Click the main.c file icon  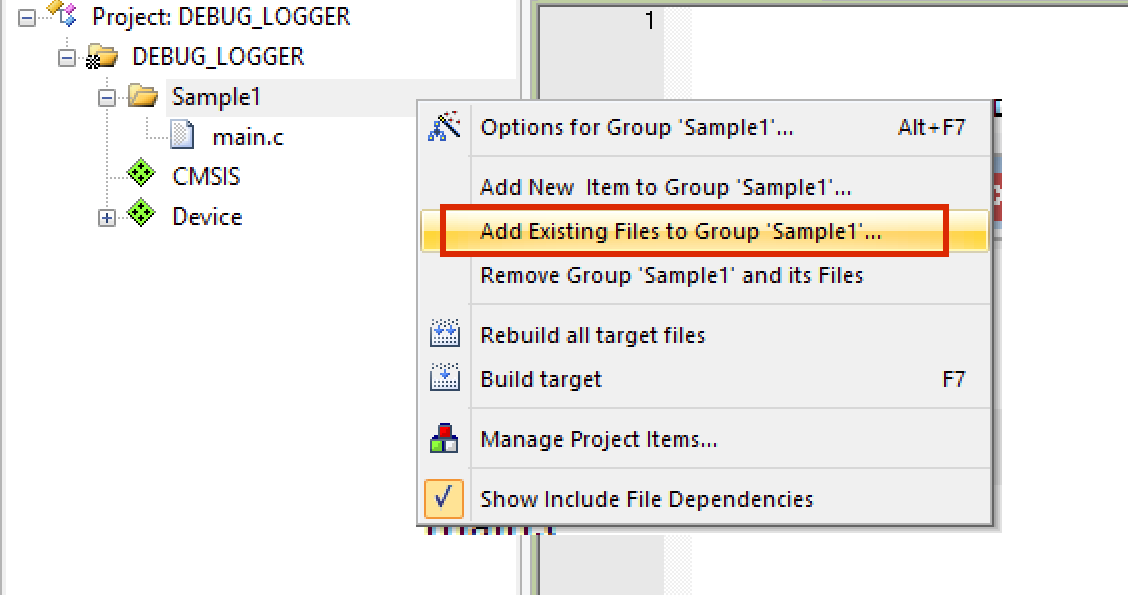pos(182,136)
